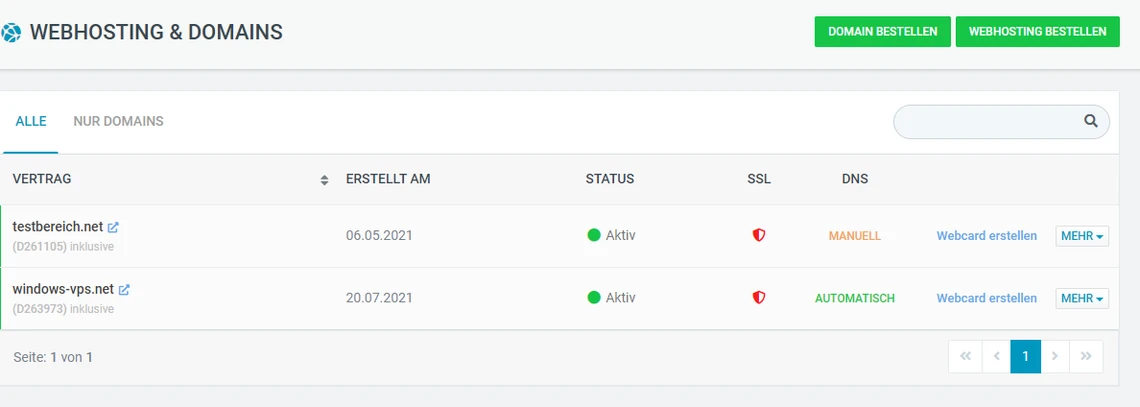Select the Alle tab
Screen dimensions: 1140x407
(31, 121)
